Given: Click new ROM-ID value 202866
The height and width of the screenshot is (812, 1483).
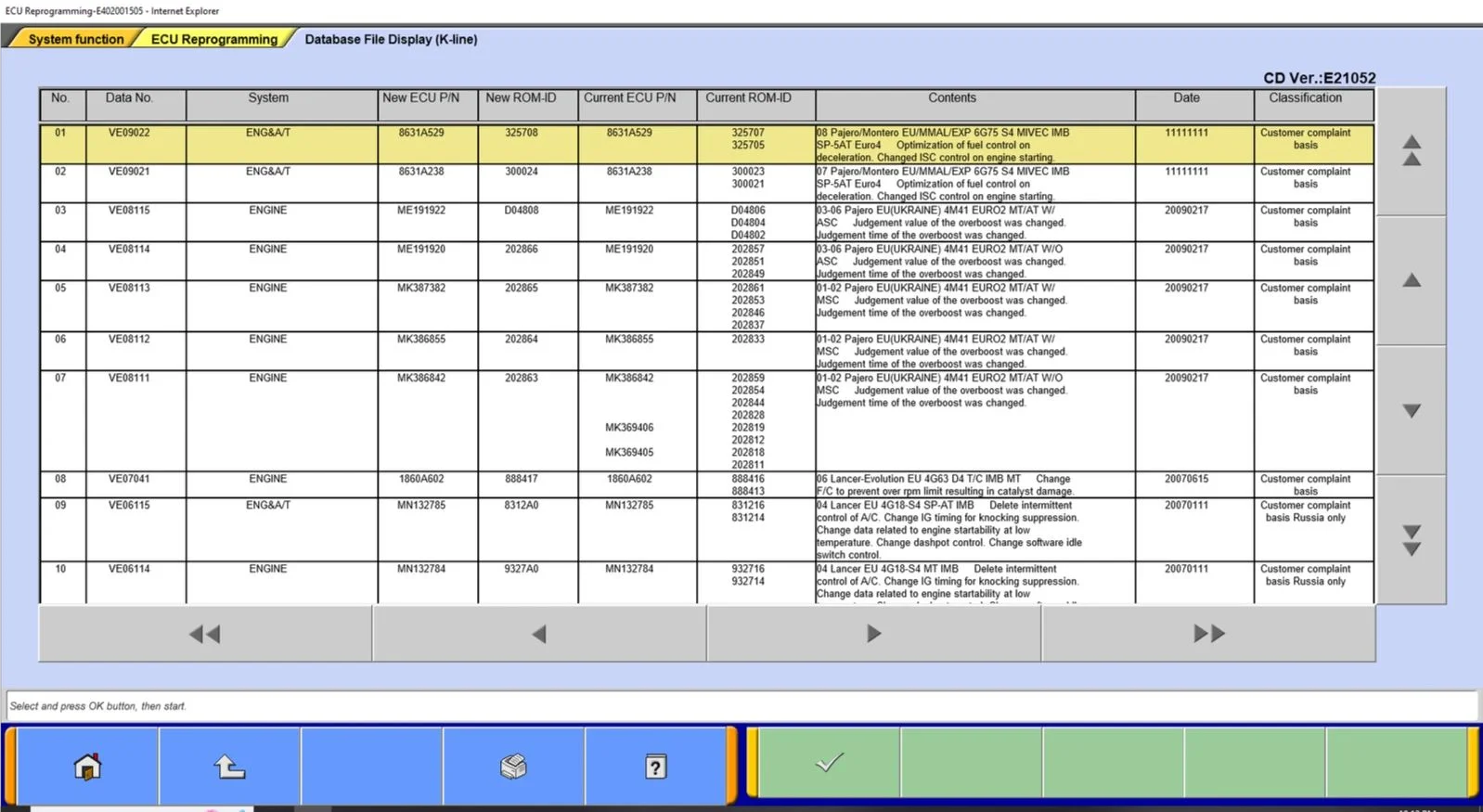Looking at the screenshot, I should point(522,250).
